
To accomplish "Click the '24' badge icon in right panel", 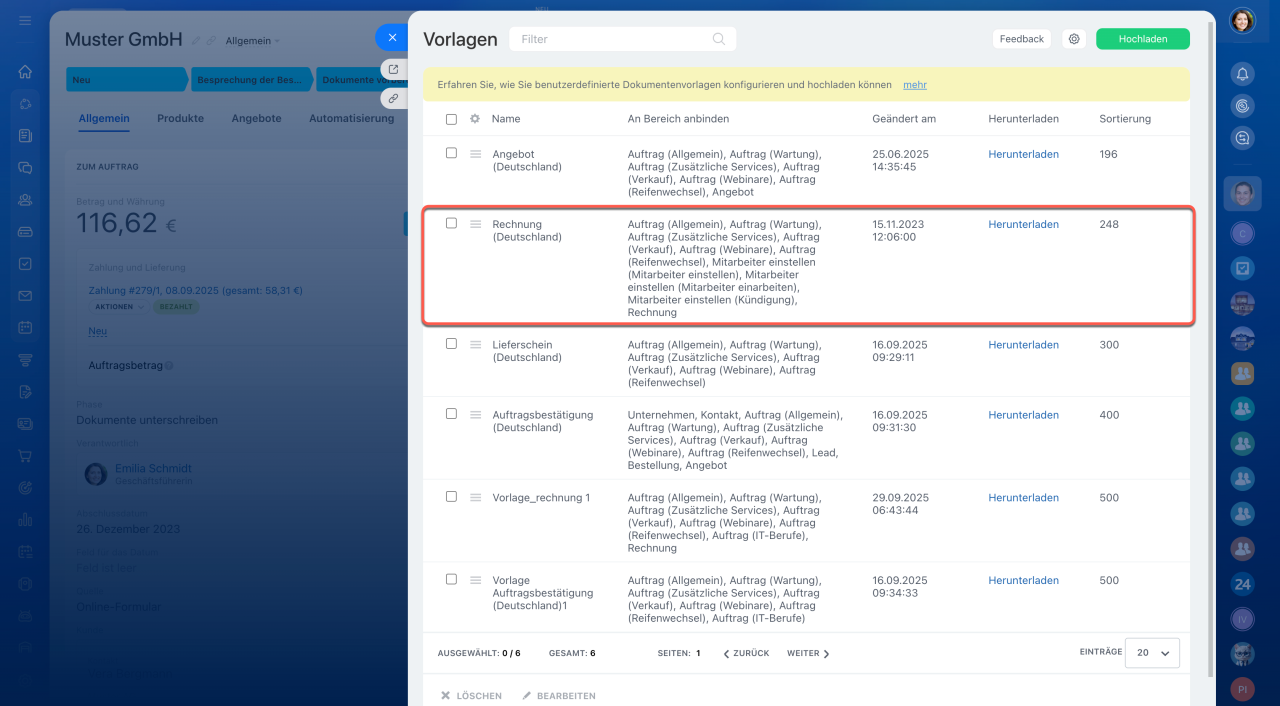I will click(1242, 584).
